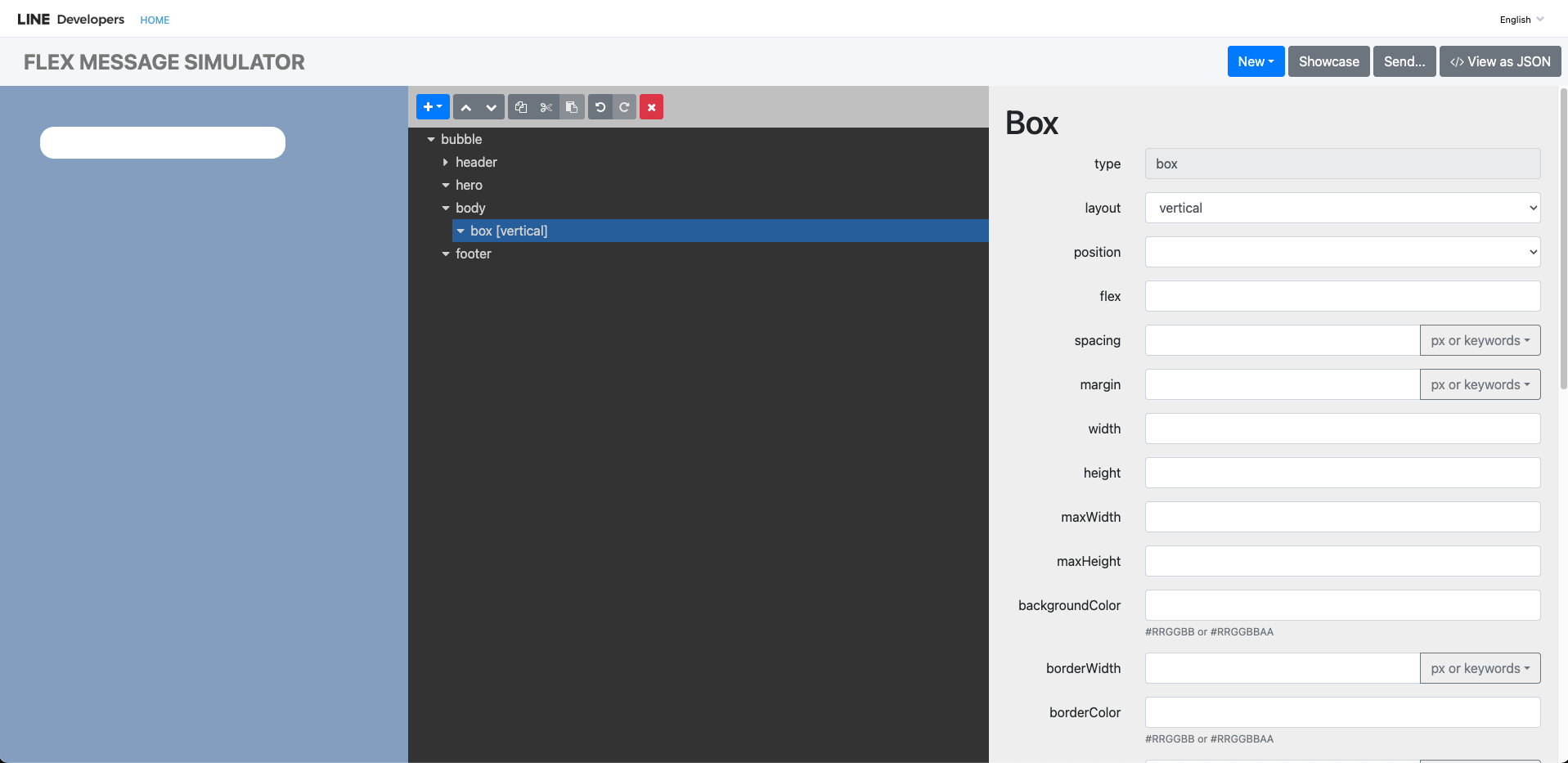Viewport: 1568px width, 763px height.
Task: Click the white bubble preview in simulator
Action: coord(163,142)
